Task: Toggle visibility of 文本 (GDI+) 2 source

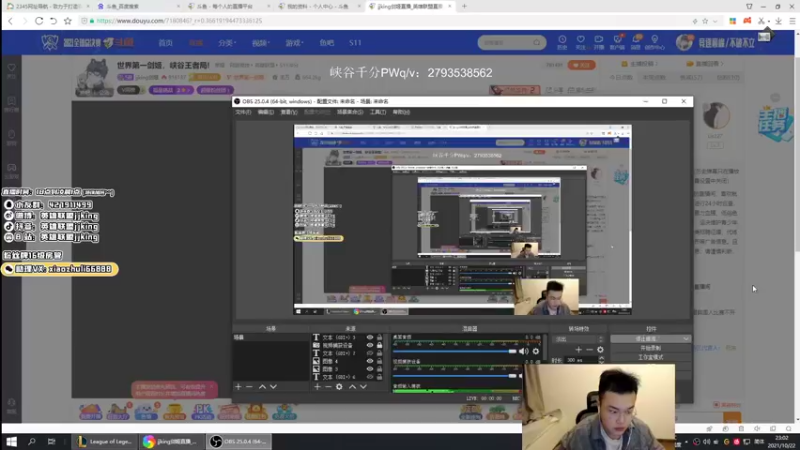Action: [370, 353]
